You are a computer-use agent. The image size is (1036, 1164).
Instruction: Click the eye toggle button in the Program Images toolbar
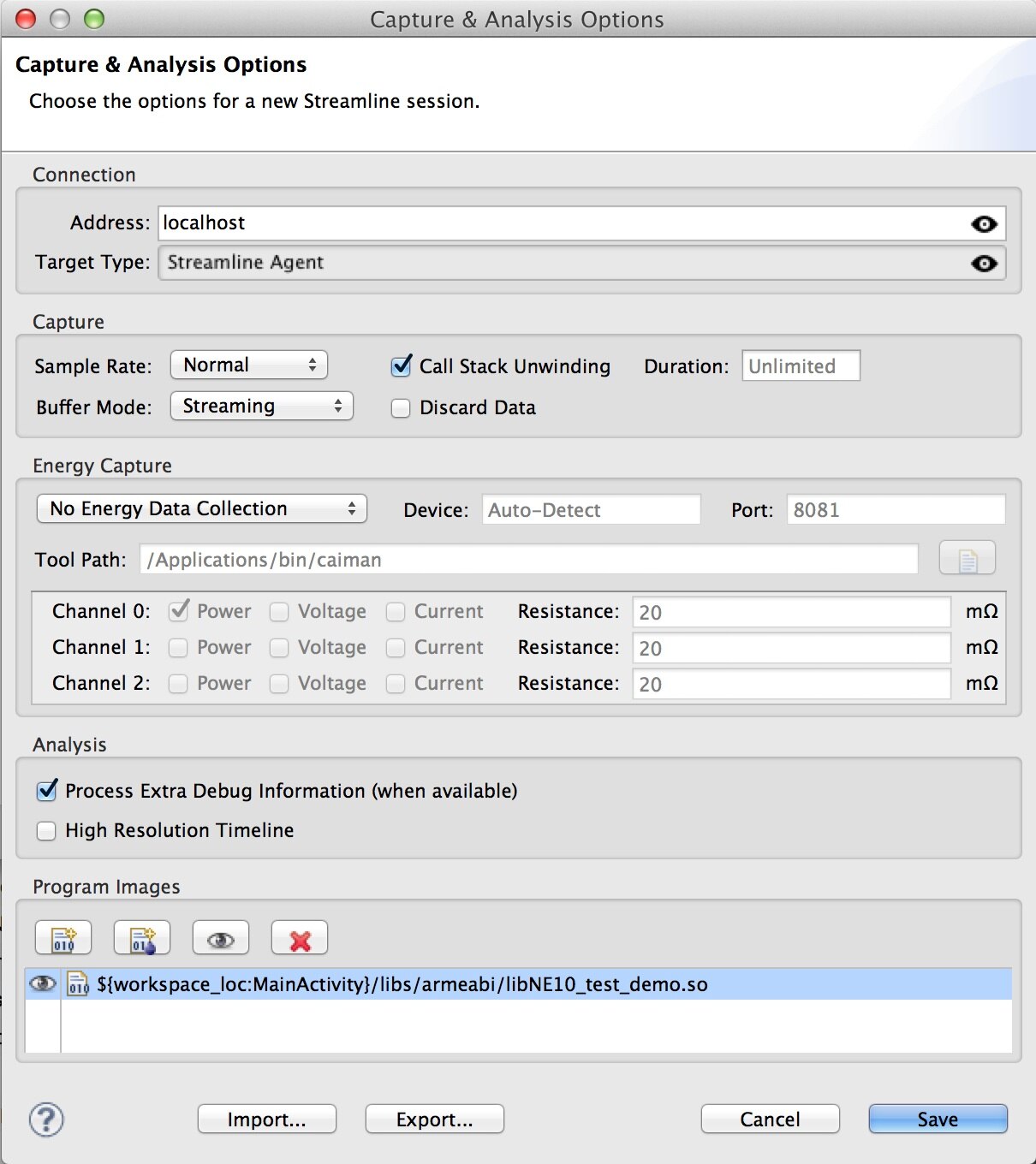[221, 938]
